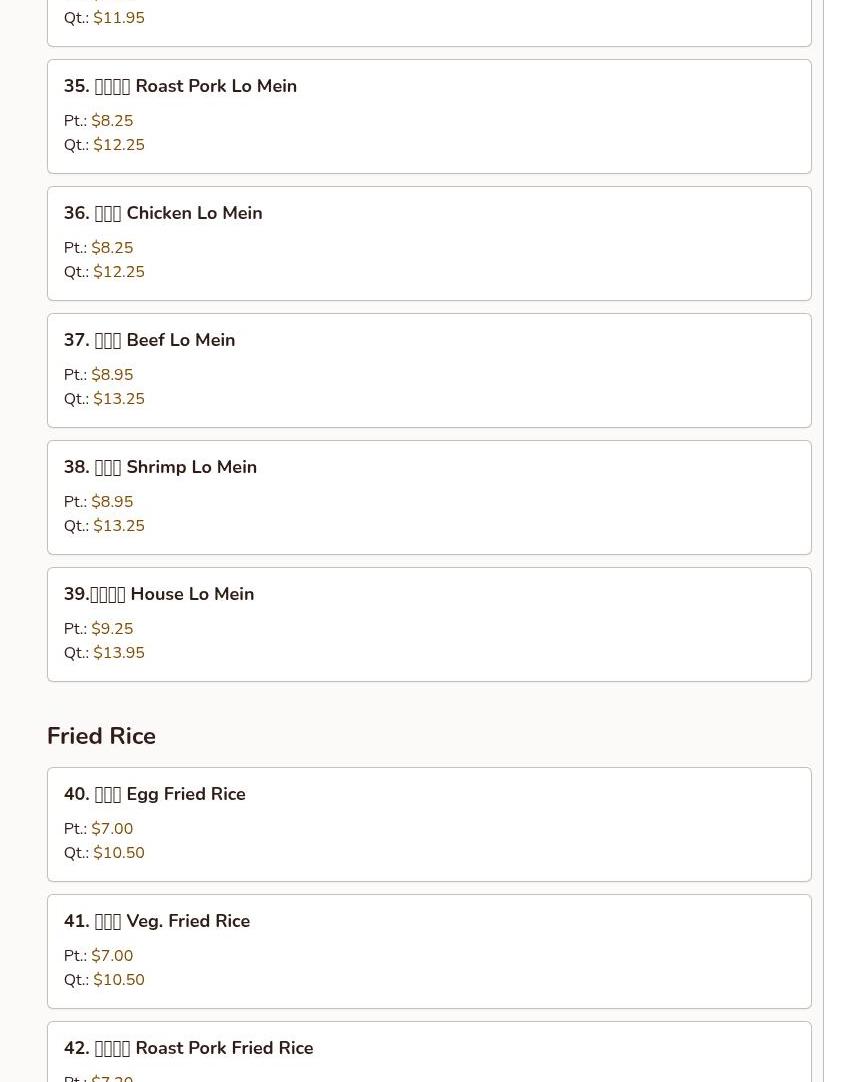Image resolution: width=844 pixels, height=1082 pixels.
Task: Select the Roast Pork Lo Mein item
Action: 429,117
